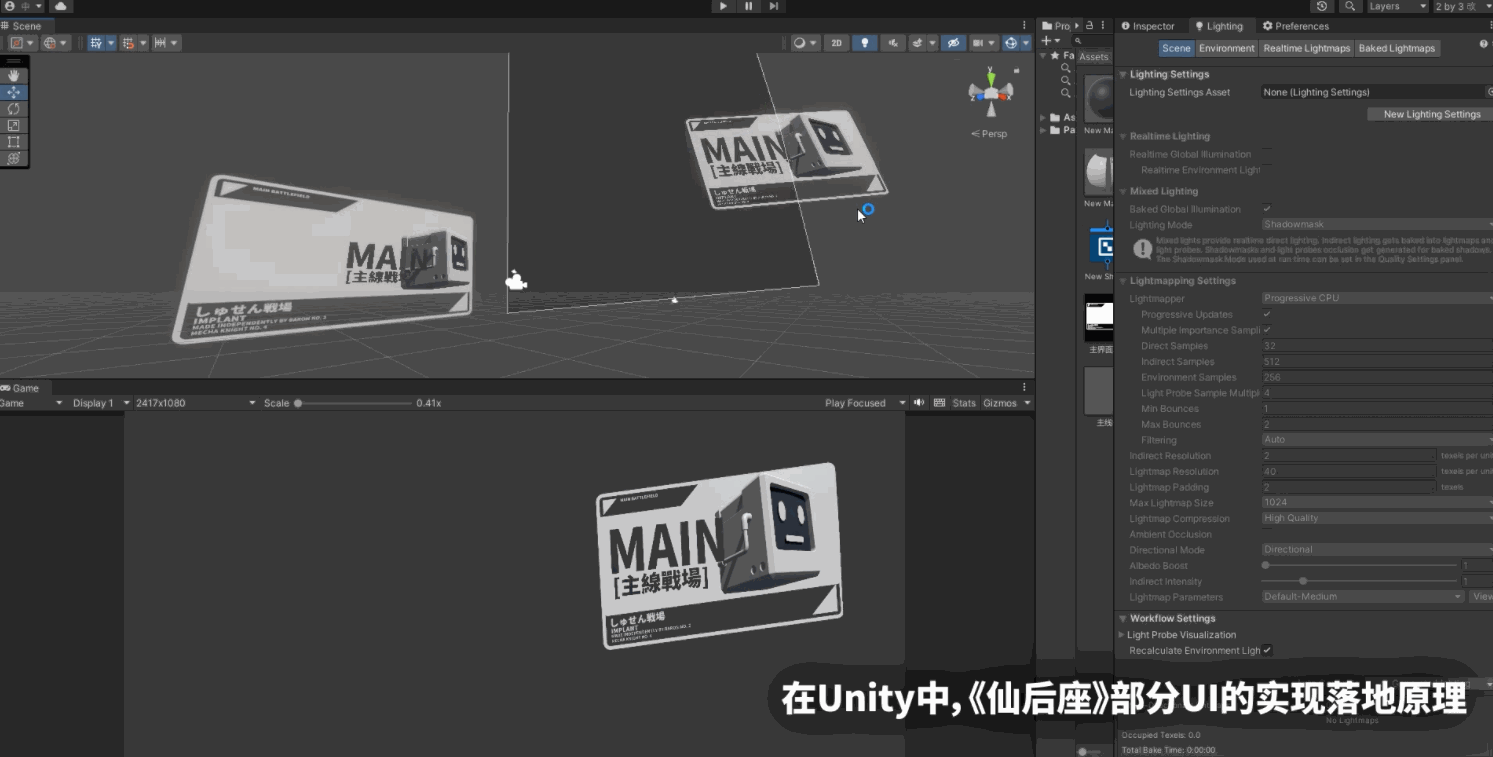Screen dimensions: 1493x757
Task: Open Unity search with the magnifier icon
Action: point(1352,6)
